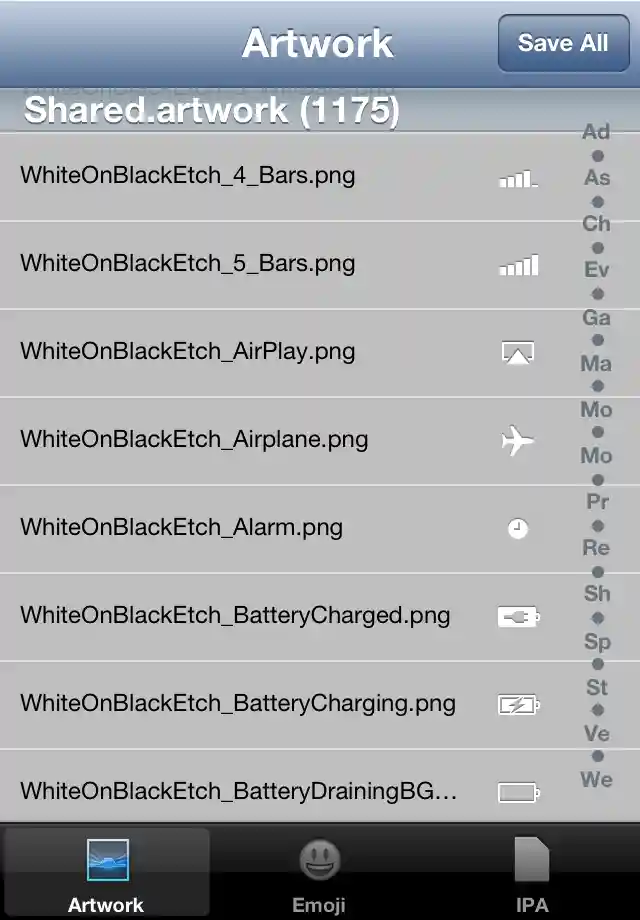Jump to the Sh index section
The image size is (640, 920).
(x=597, y=594)
